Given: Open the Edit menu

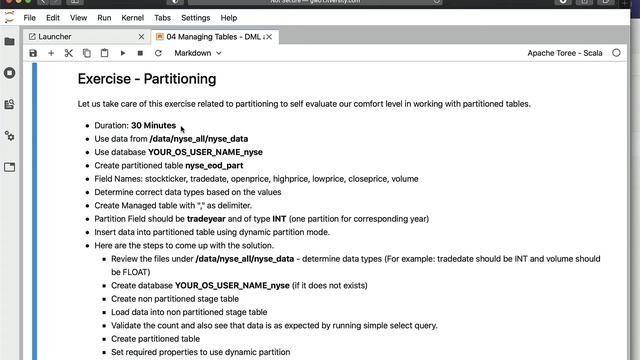Looking at the screenshot, I should coord(53,18).
